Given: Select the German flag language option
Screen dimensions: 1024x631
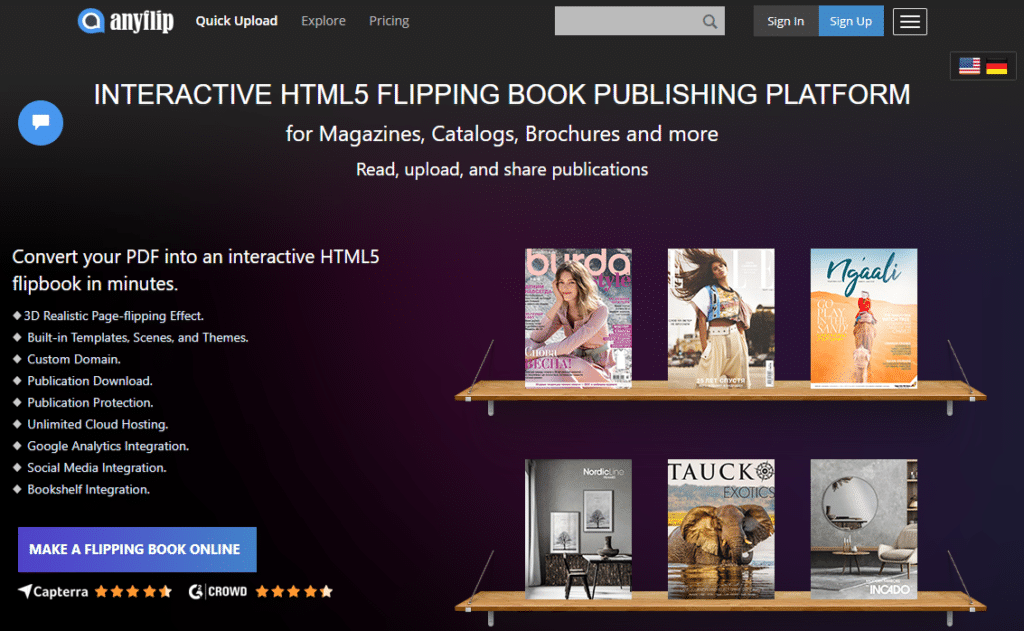Looking at the screenshot, I should [x=997, y=65].
